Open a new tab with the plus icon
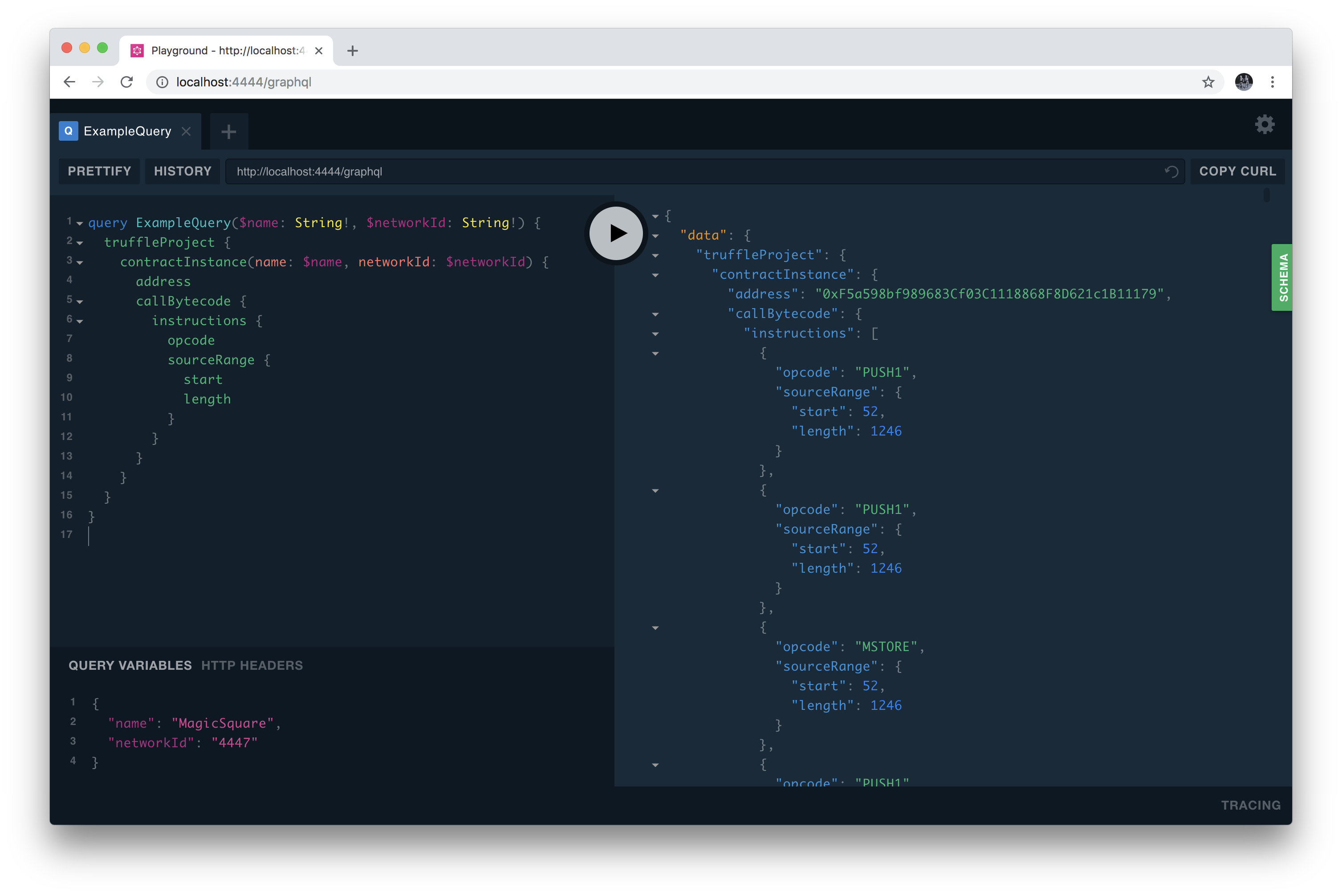The width and height of the screenshot is (1342, 896). point(228,131)
